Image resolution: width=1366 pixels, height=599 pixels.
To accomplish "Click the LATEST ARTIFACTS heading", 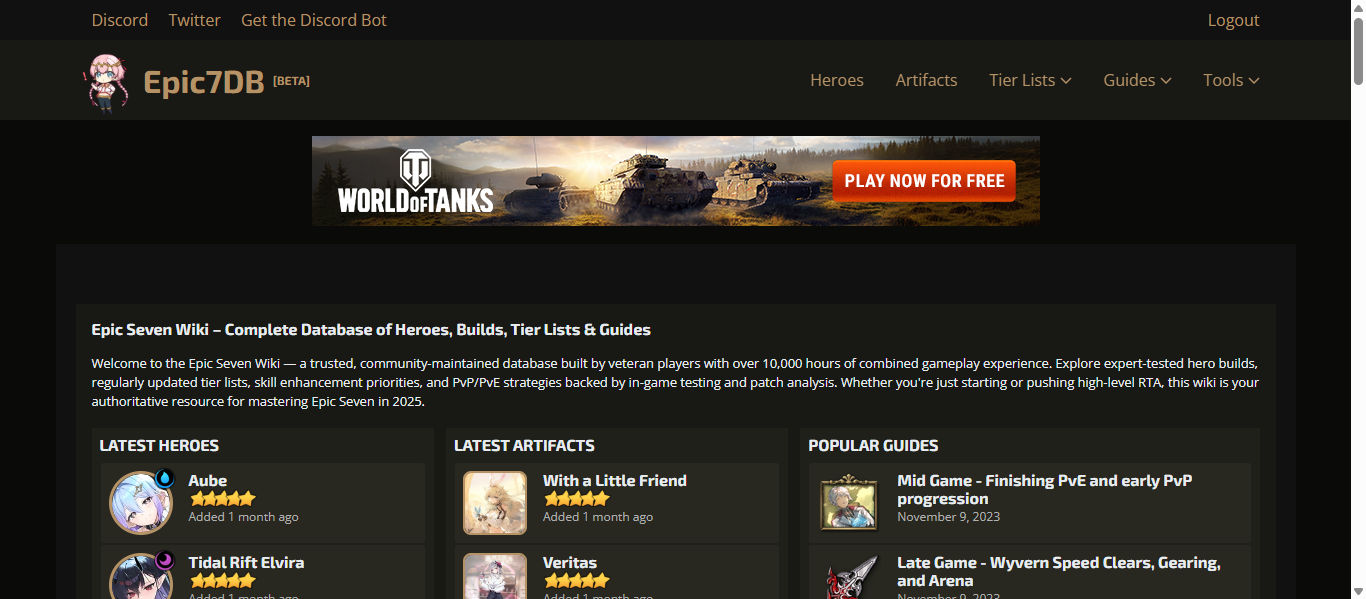I will [x=524, y=446].
